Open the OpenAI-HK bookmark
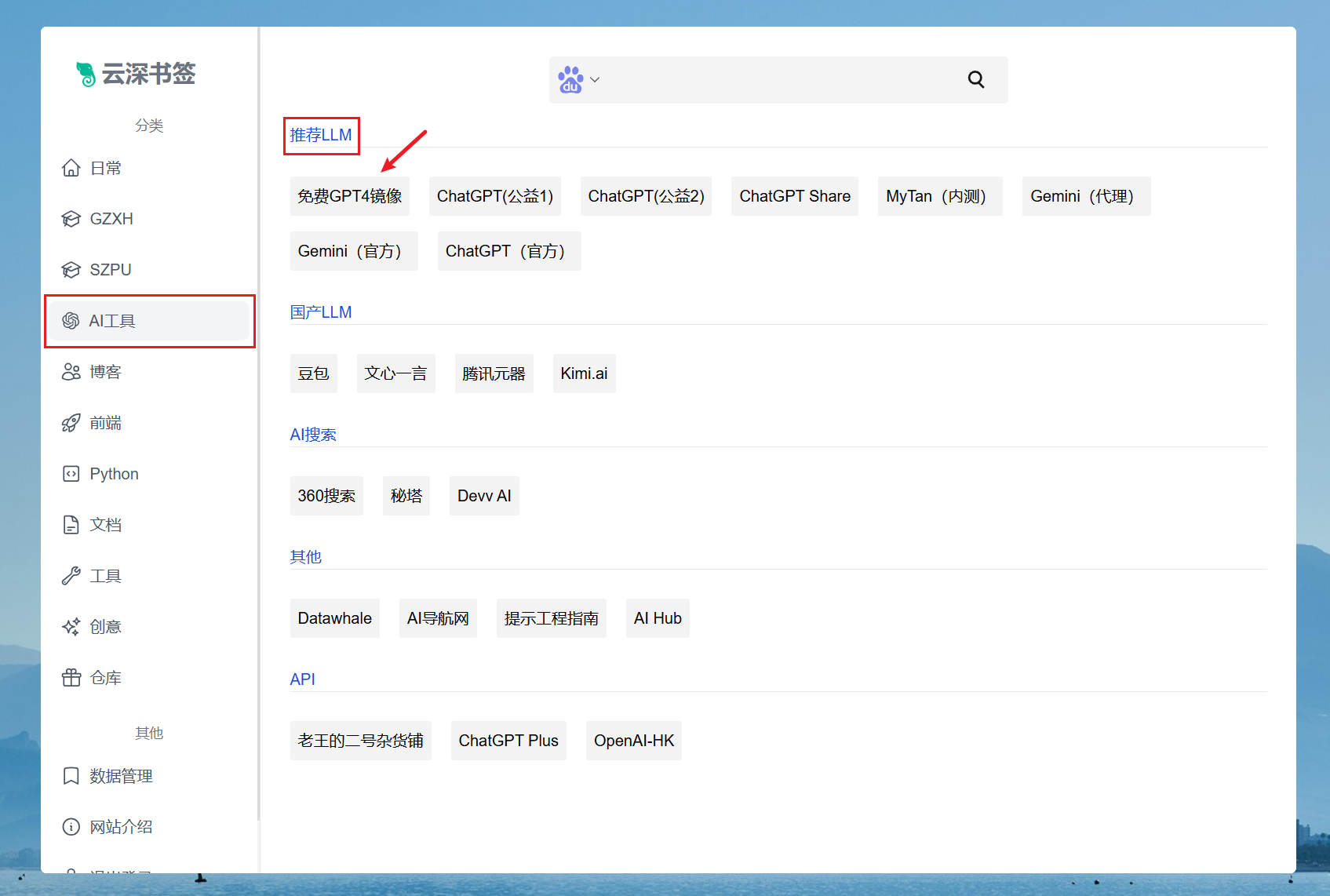 [x=634, y=741]
